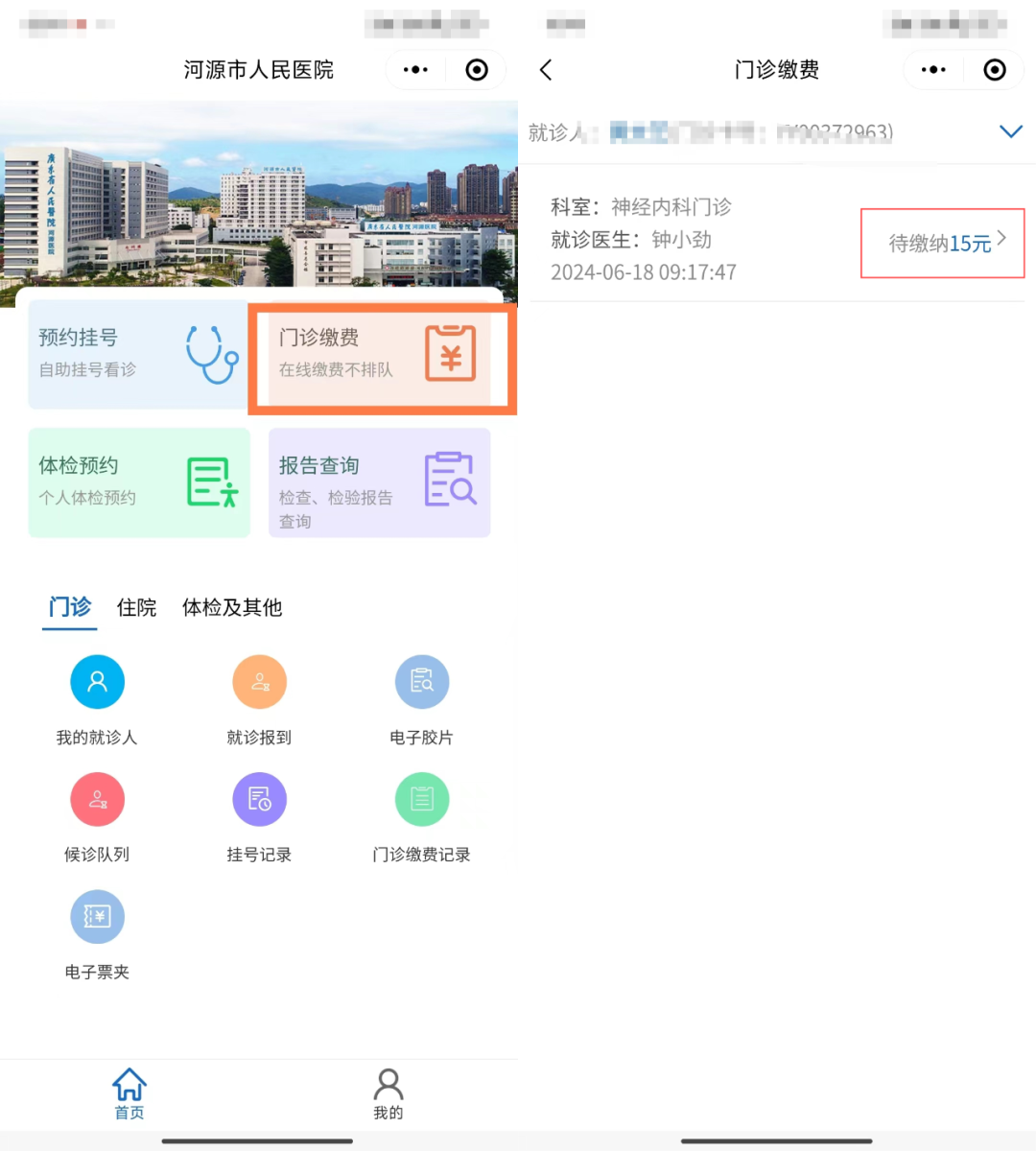Tap the 自助挂号看诊 subtitle
The height and width of the screenshot is (1151, 1036).
87,369
